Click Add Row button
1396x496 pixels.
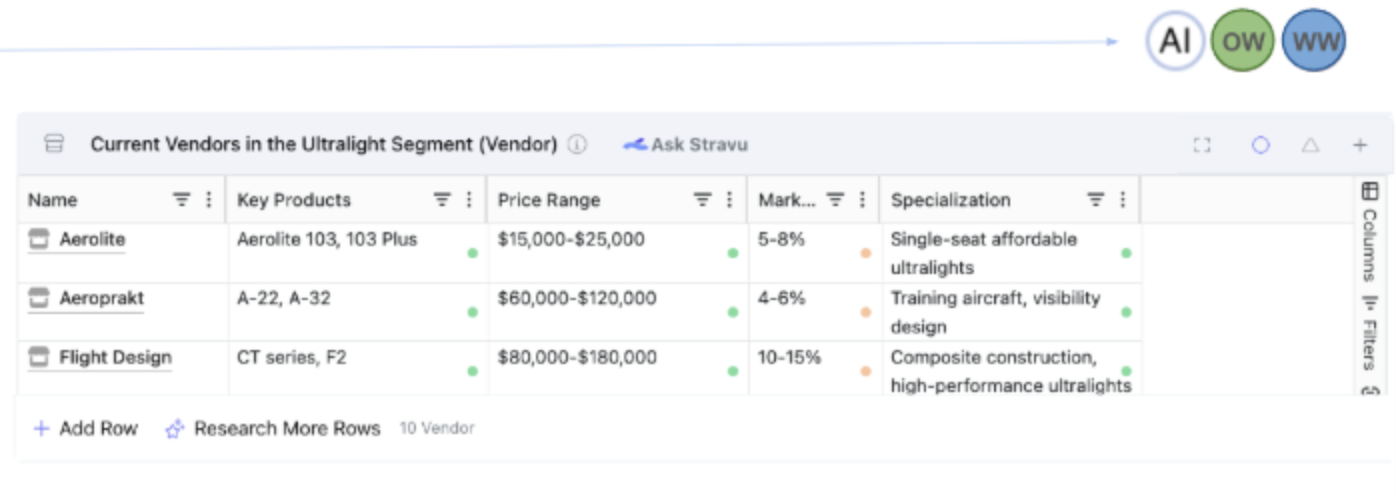click(86, 429)
